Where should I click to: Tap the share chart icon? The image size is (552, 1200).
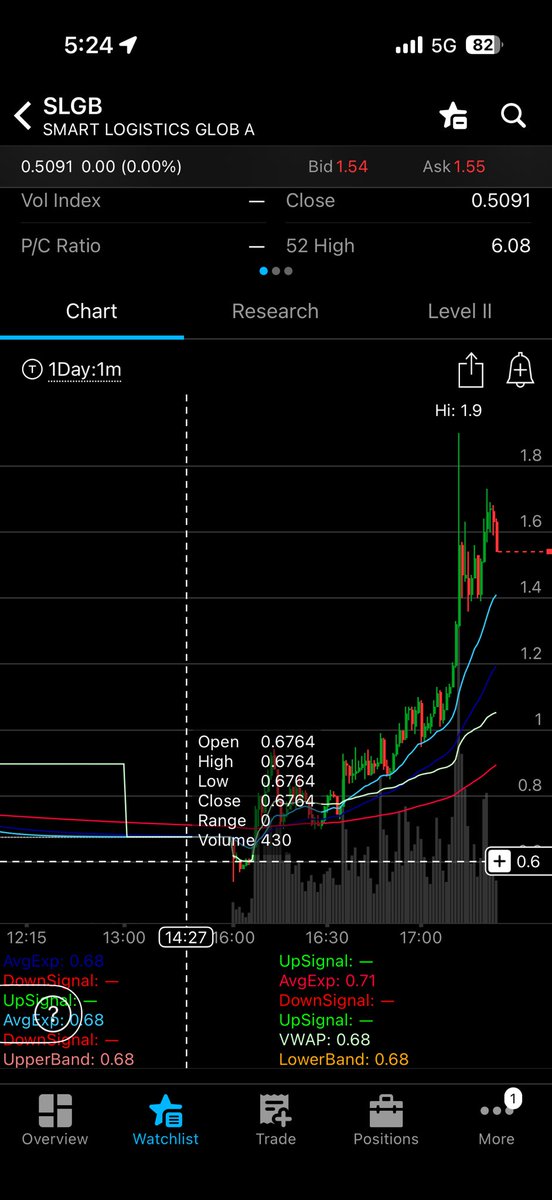(470, 371)
